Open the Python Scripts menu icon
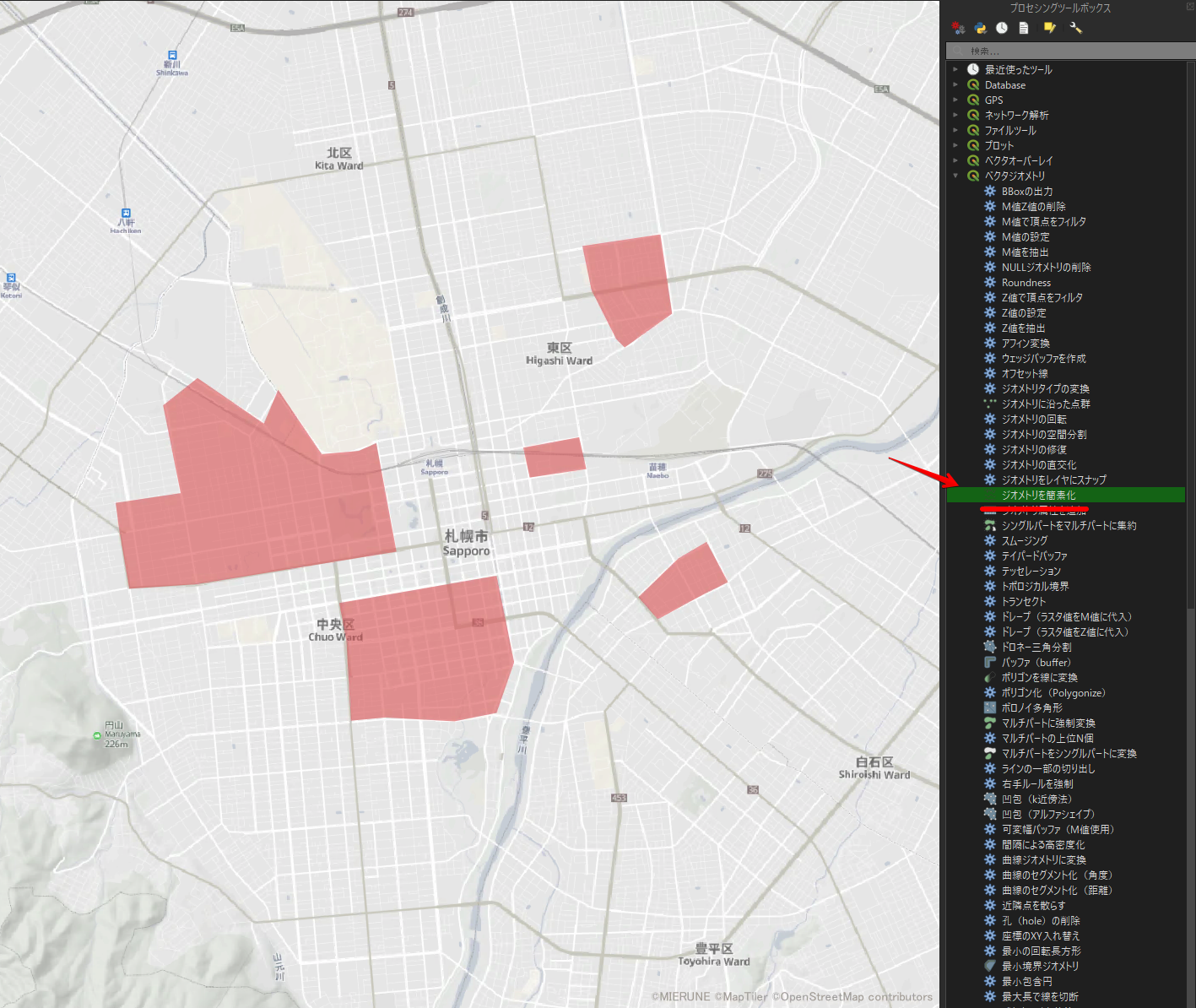Viewport: 1196px width, 1008px height. (980, 28)
